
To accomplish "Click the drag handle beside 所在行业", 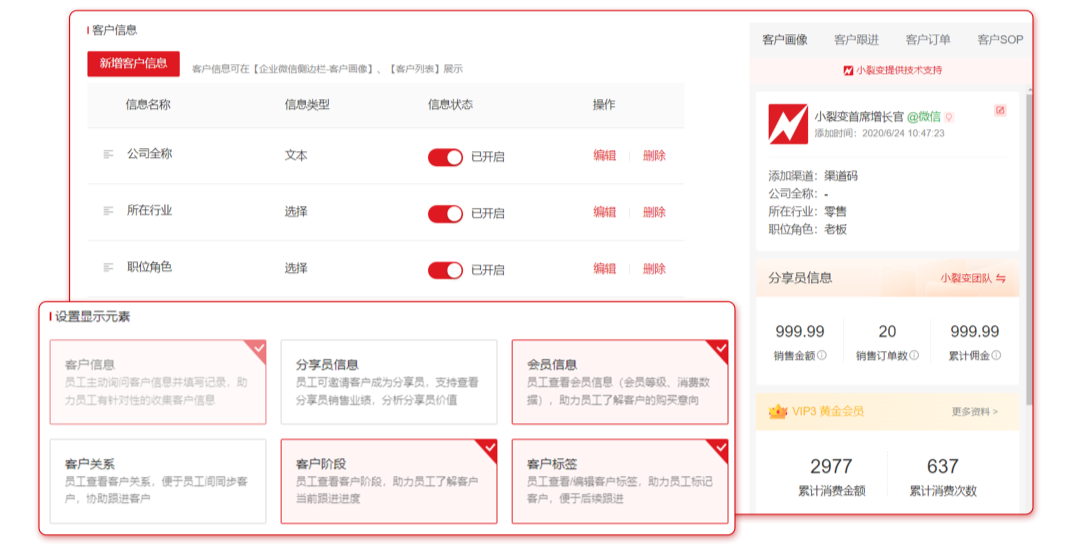I will tap(108, 211).
